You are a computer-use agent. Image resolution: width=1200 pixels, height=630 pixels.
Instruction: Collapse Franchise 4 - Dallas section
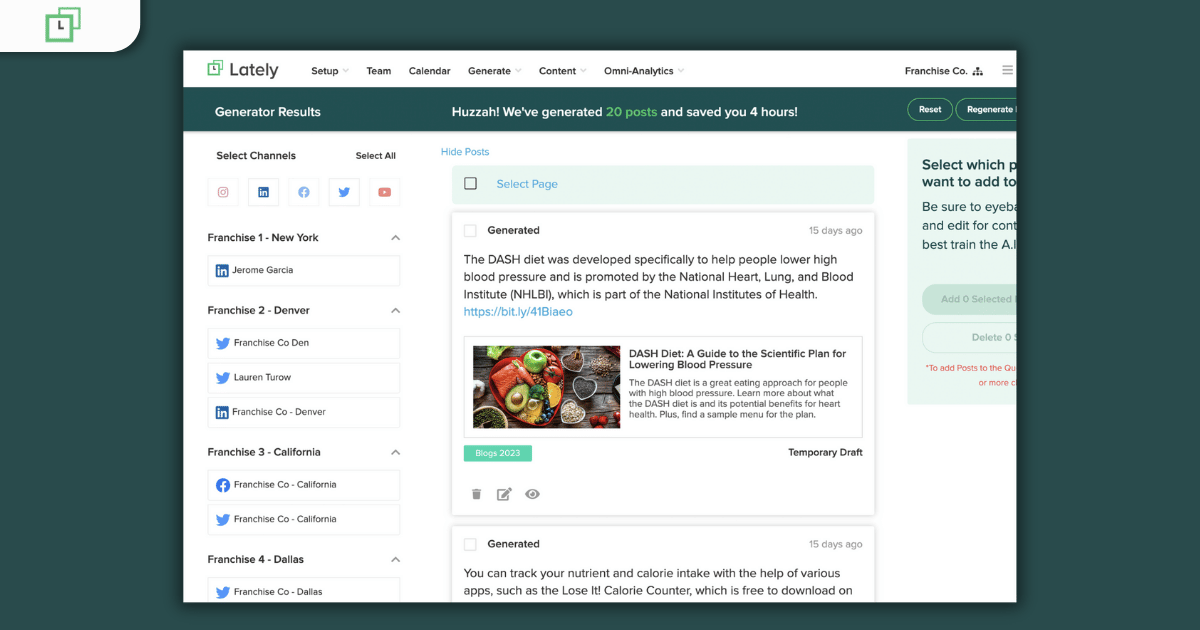click(x=395, y=560)
